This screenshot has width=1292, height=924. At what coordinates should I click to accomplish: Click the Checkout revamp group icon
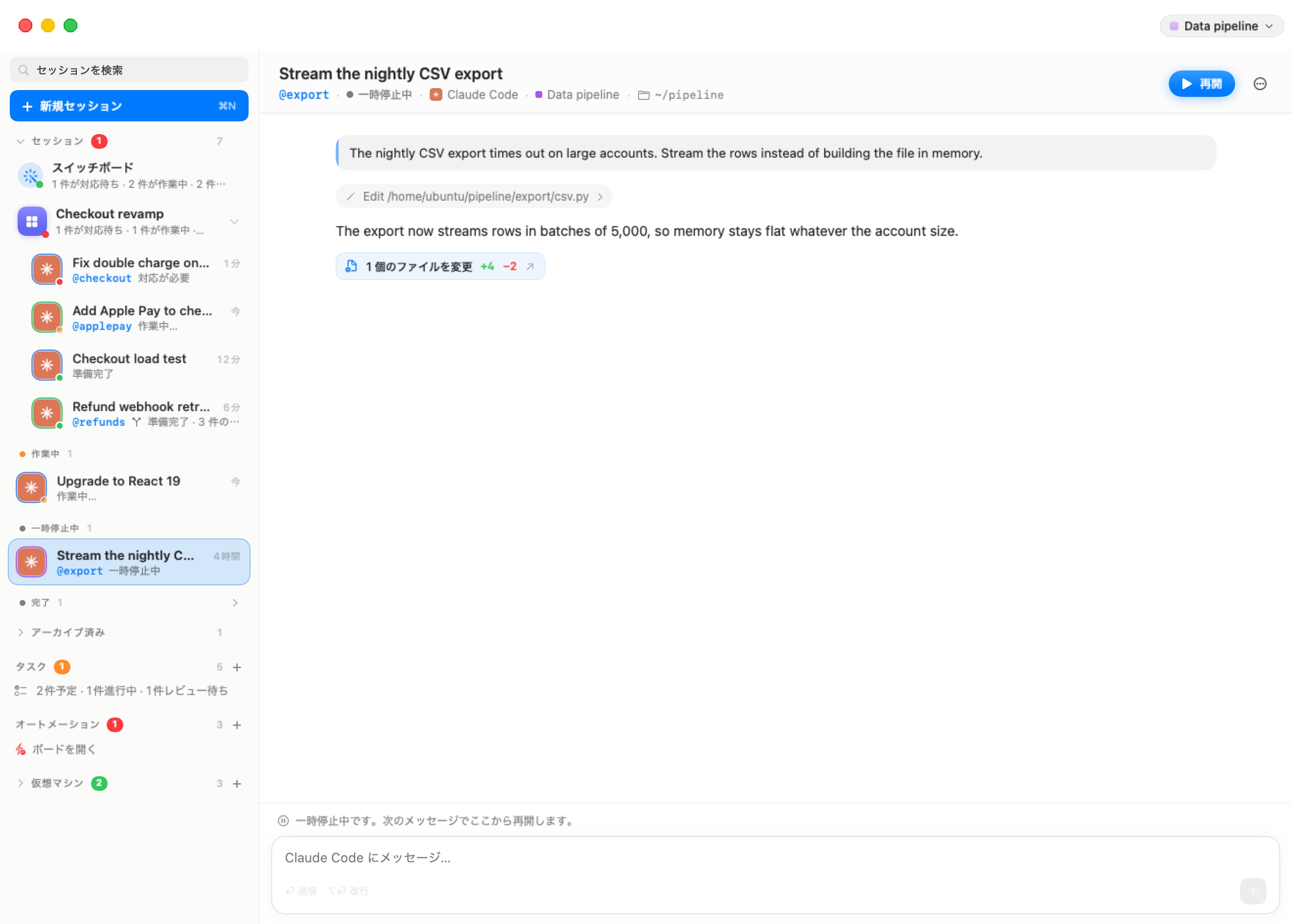[32, 221]
